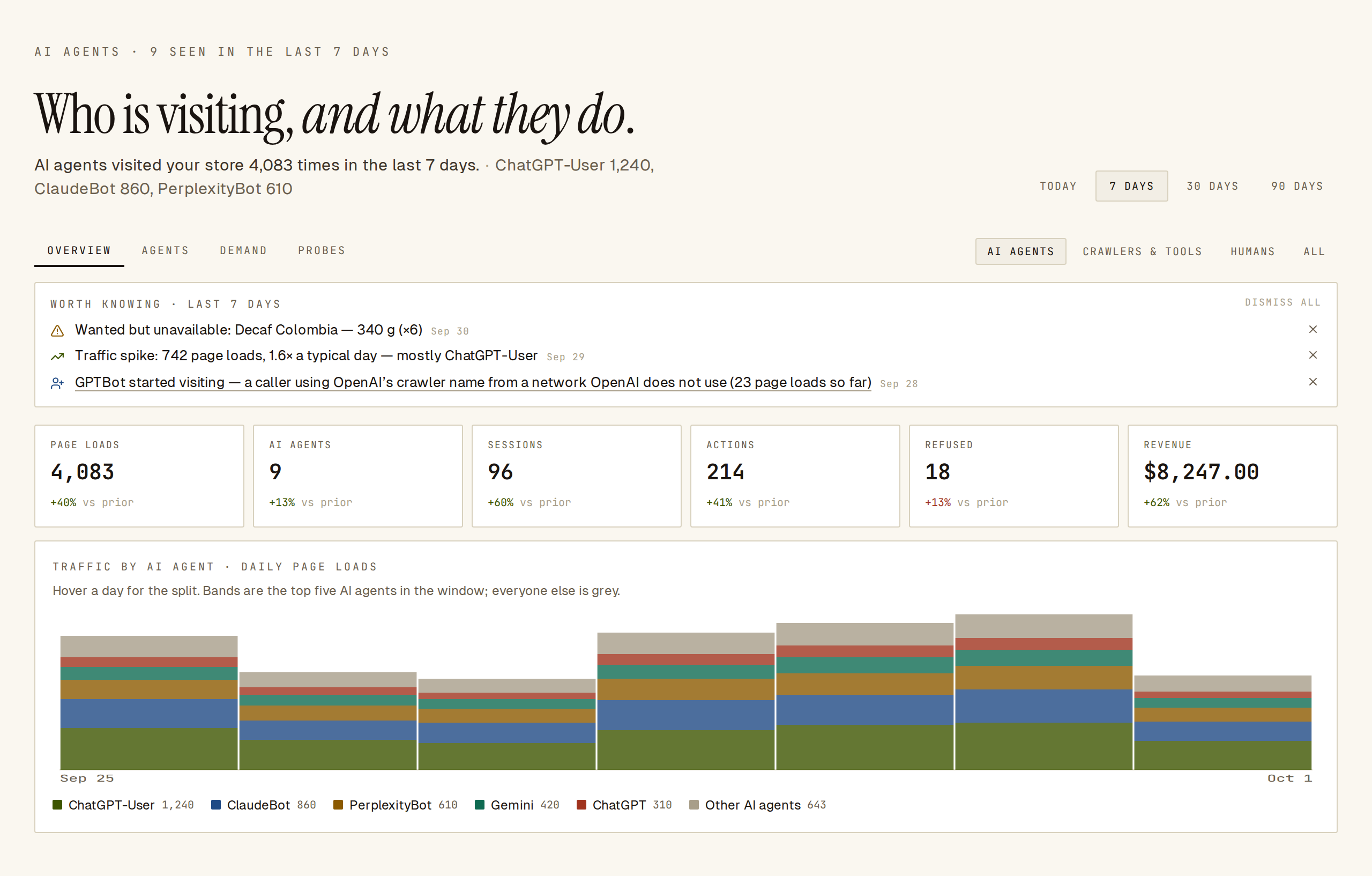Click the Oct 1 axis label
This screenshot has height=876, width=1372.
tap(1289, 778)
